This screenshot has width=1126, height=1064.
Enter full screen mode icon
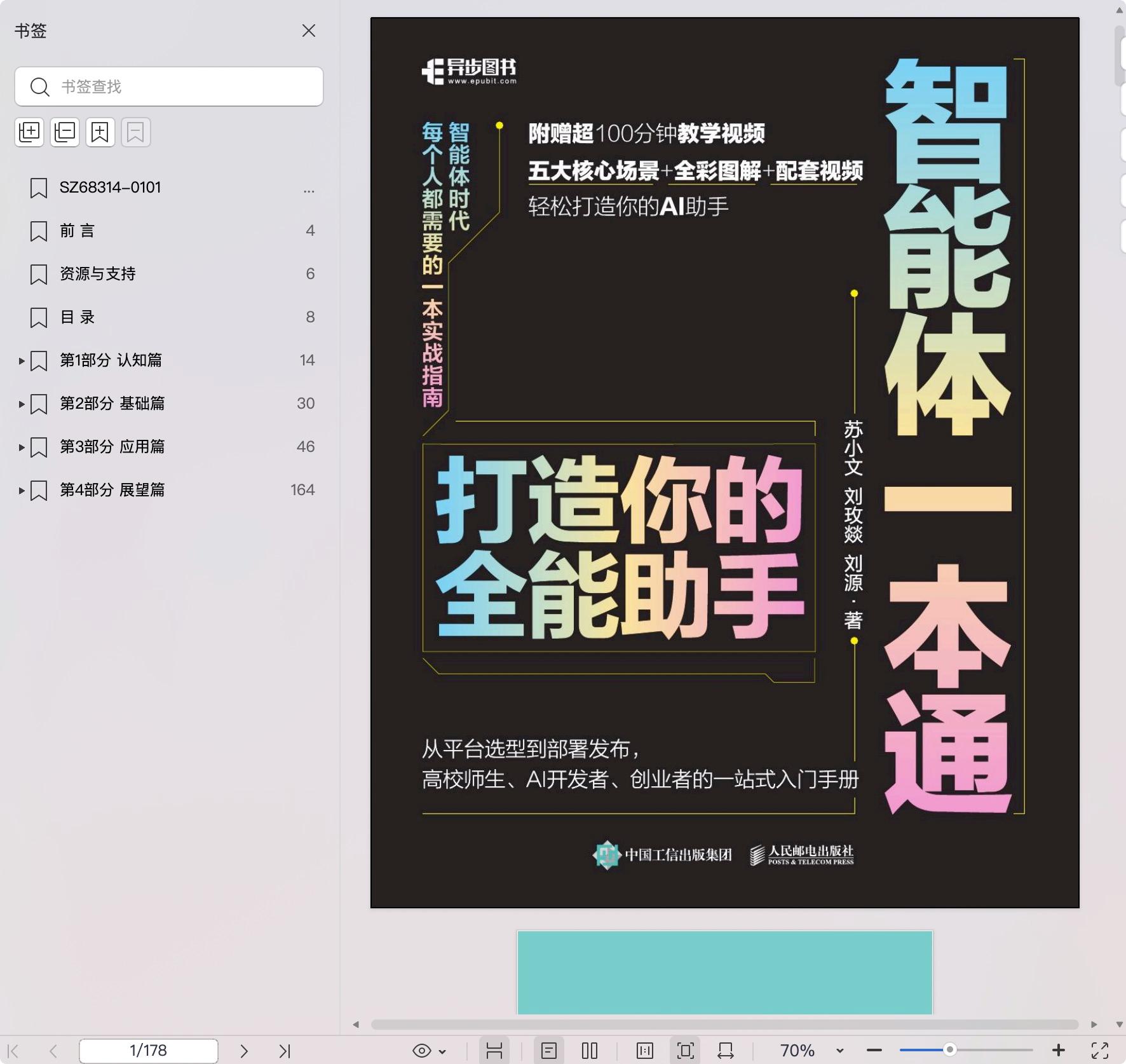pyautogui.click(x=1100, y=1051)
